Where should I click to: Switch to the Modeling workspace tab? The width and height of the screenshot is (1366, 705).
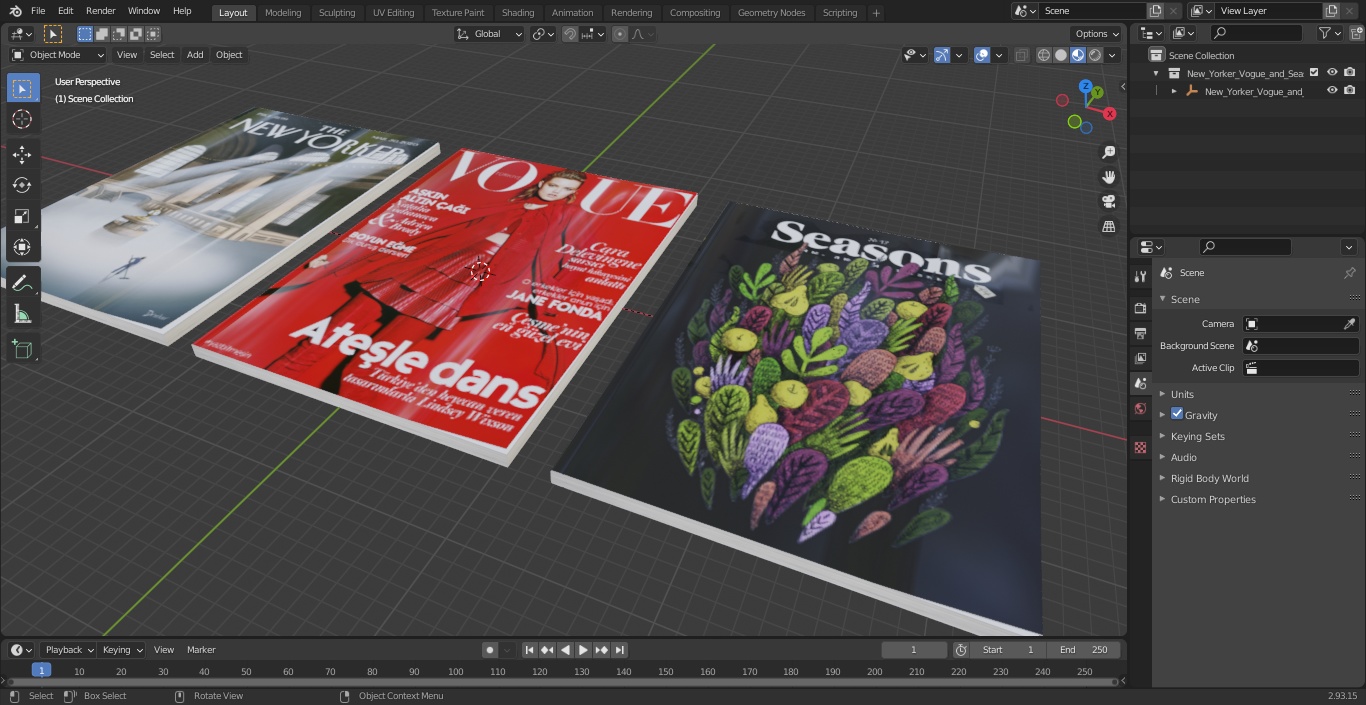(x=283, y=13)
